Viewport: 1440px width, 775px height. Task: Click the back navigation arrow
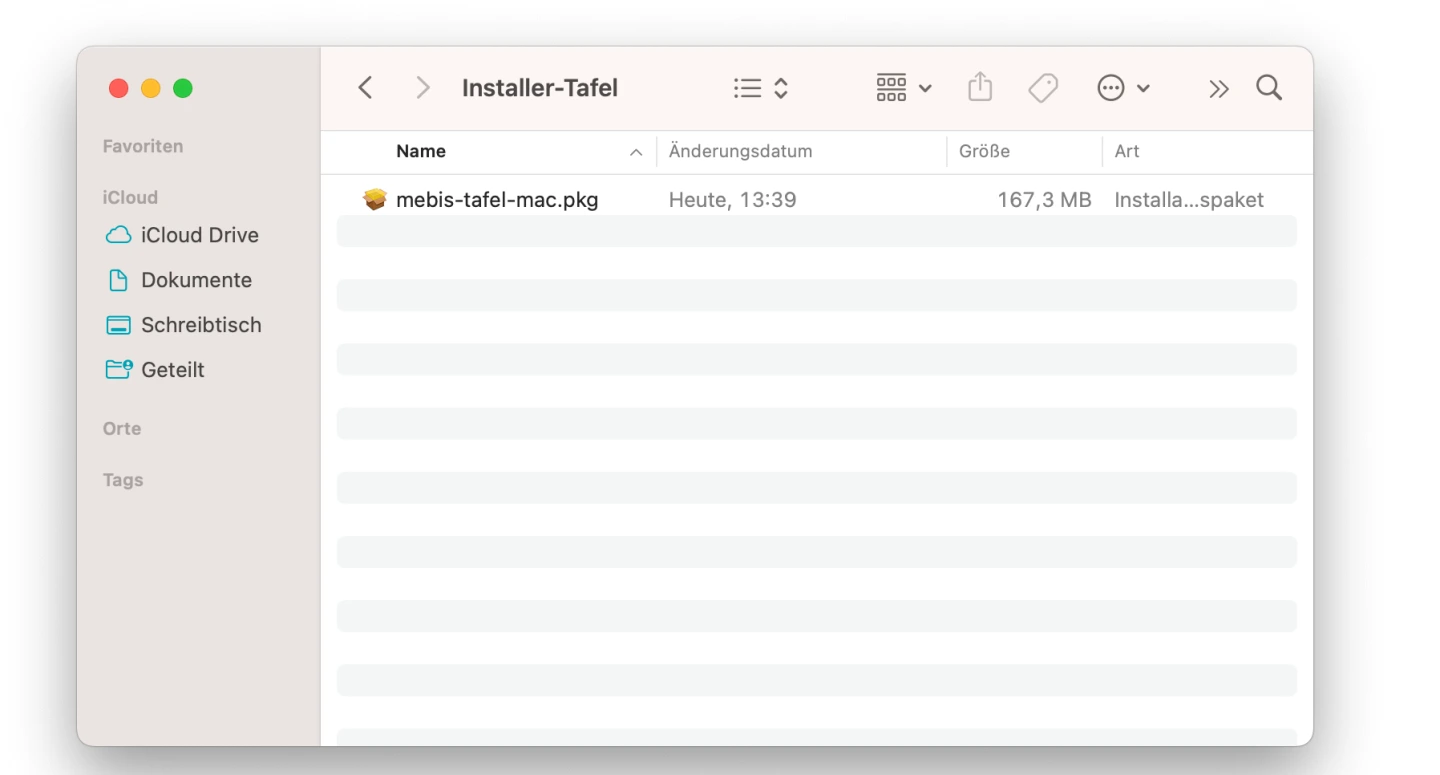click(x=366, y=88)
